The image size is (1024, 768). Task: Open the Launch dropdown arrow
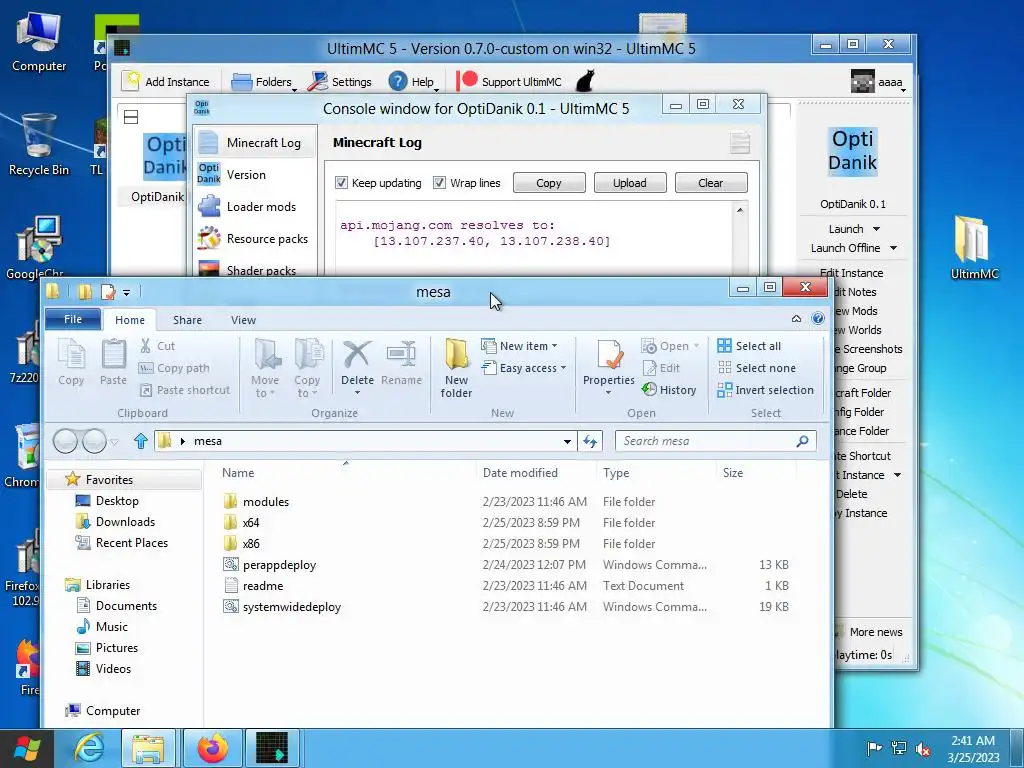tap(876, 229)
